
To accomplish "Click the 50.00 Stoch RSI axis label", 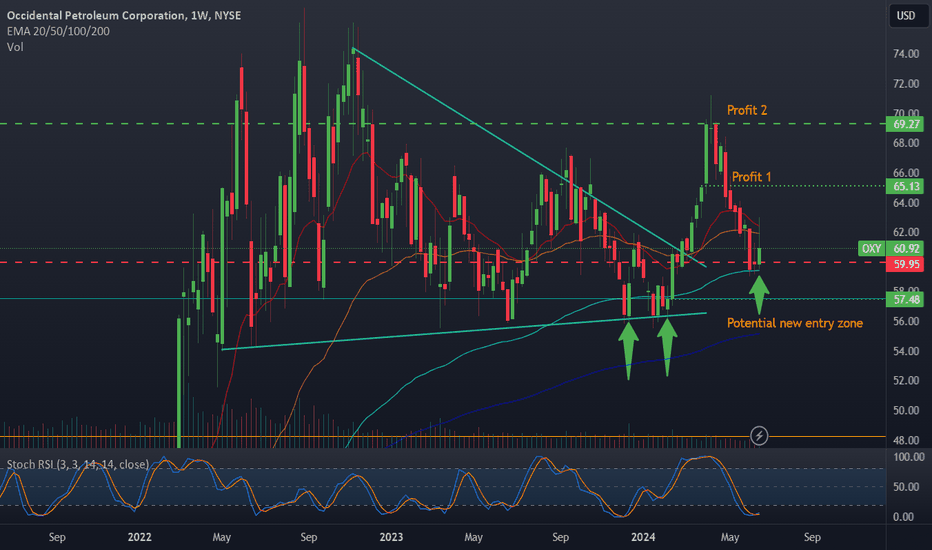I will coord(906,487).
